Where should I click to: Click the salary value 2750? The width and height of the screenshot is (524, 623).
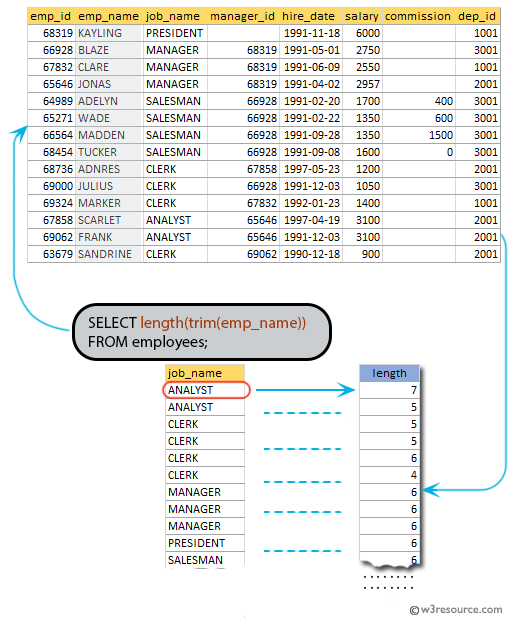point(362,50)
